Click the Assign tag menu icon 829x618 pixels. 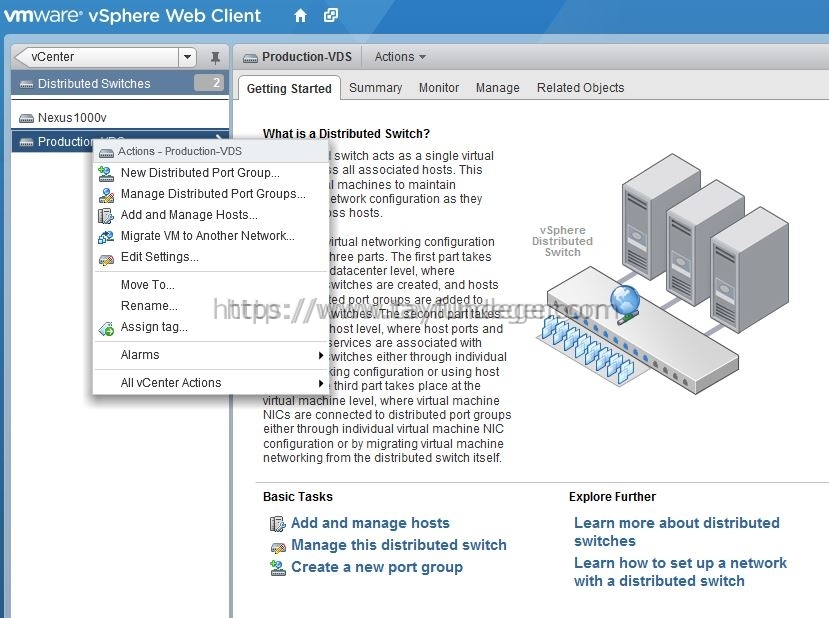tap(106, 328)
